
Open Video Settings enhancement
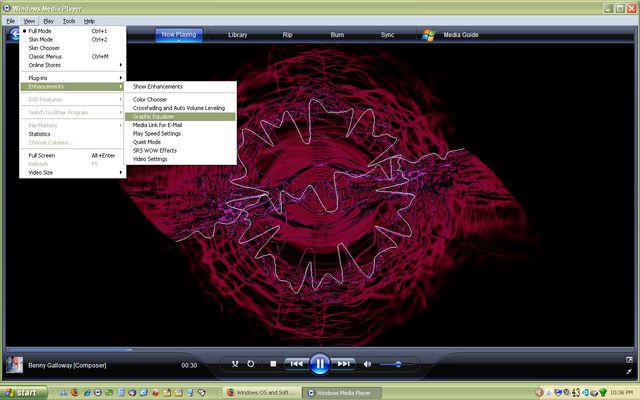180,159
